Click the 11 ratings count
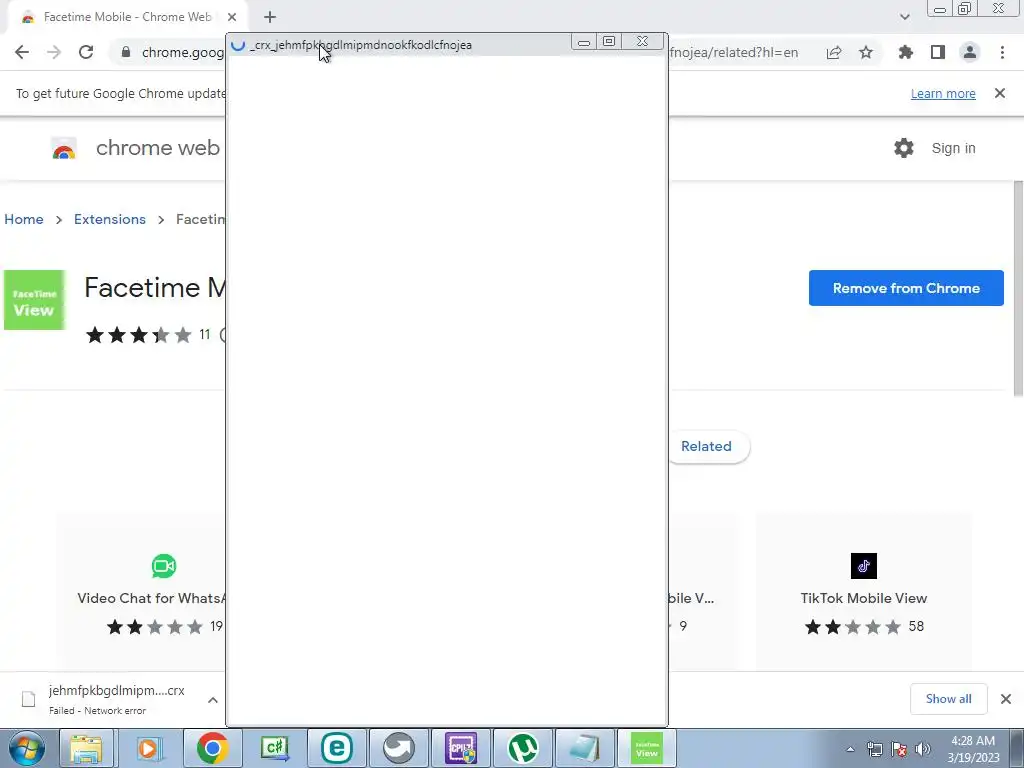1024x768 pixels. pyautogui.click(x=204, y=335)
